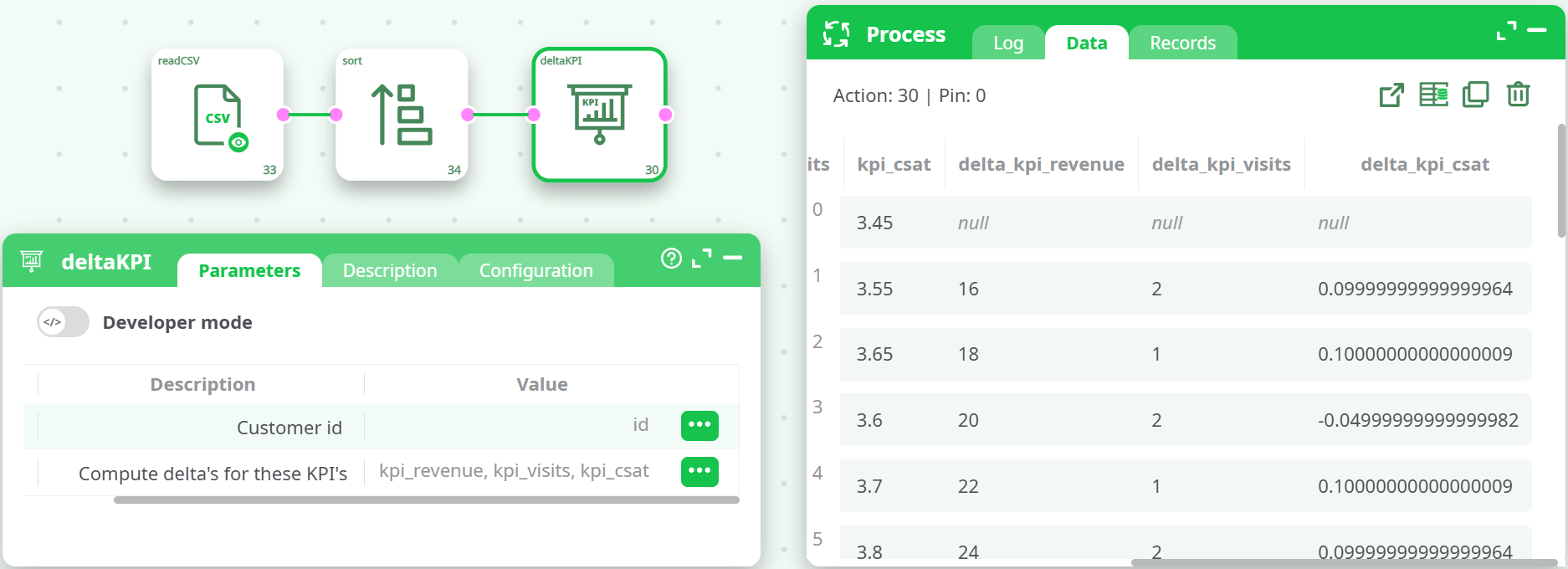Open the Description tab
The height and width of the screenshot is (569, 1568).
pyautogui.click(x=390, y=270)
